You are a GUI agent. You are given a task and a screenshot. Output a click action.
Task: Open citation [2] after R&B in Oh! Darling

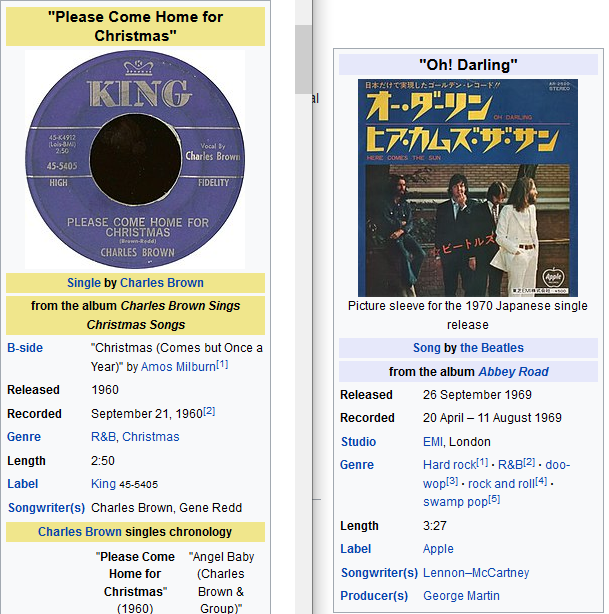point(529,462)
